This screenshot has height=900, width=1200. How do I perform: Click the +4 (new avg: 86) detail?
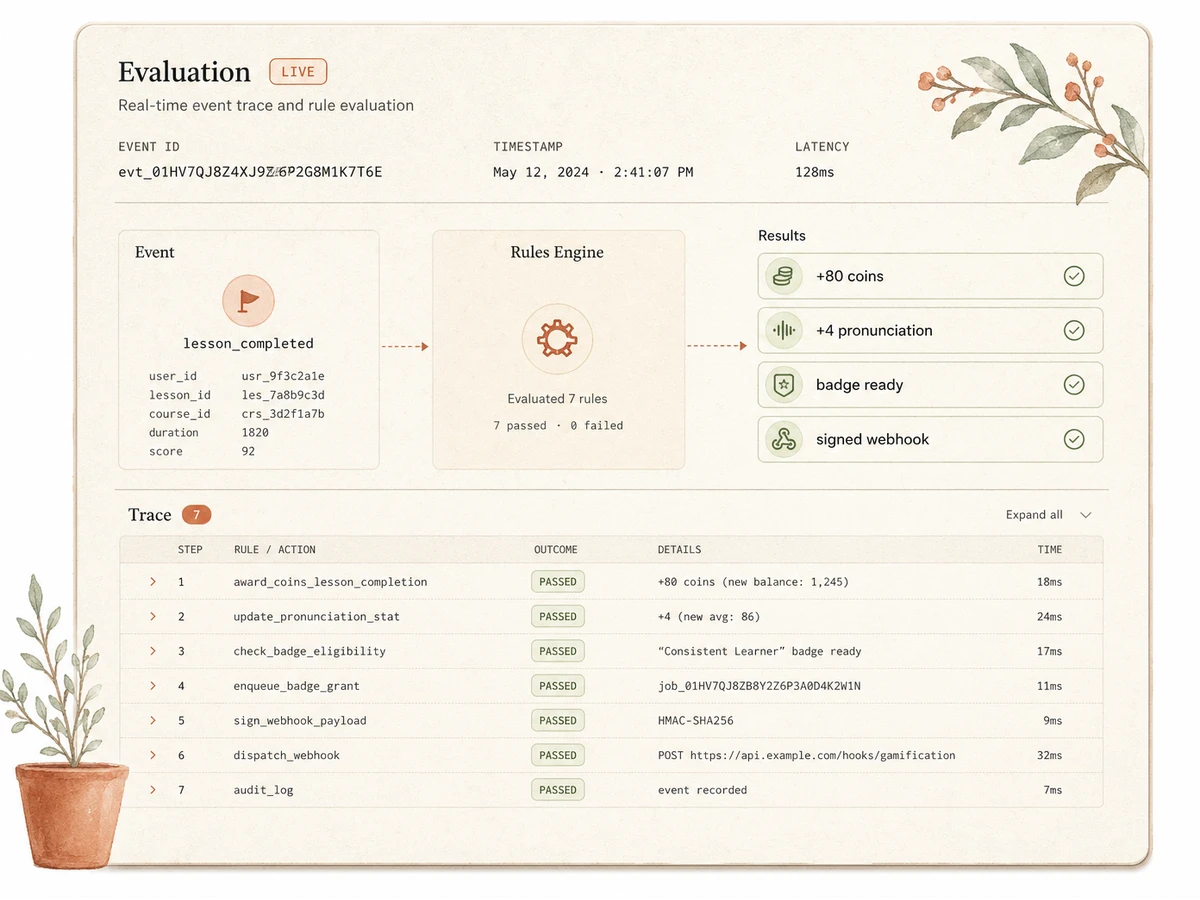(709, 616)
